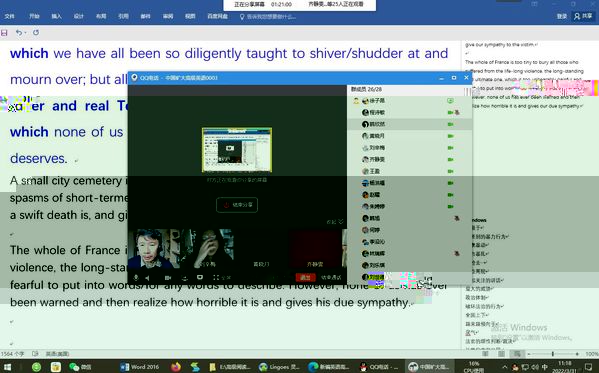
Task: Open WeChat from the taskbar
Action: pyautogui.click(x=79, y=367)
